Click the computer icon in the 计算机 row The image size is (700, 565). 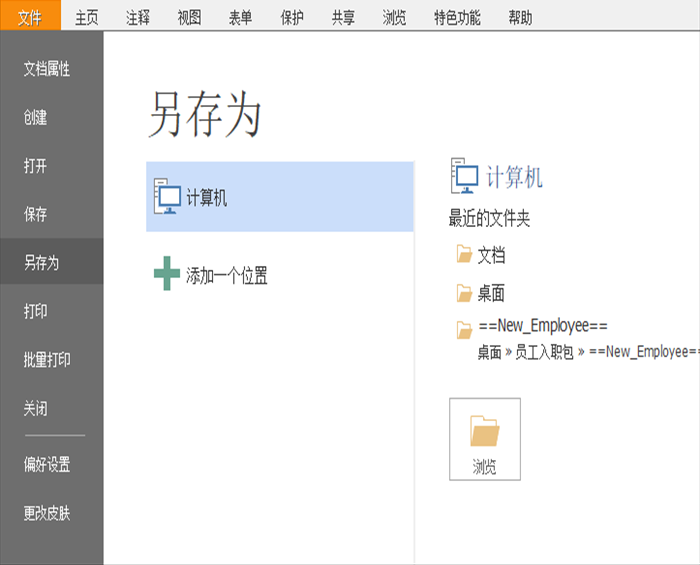(x=167, y=196)
